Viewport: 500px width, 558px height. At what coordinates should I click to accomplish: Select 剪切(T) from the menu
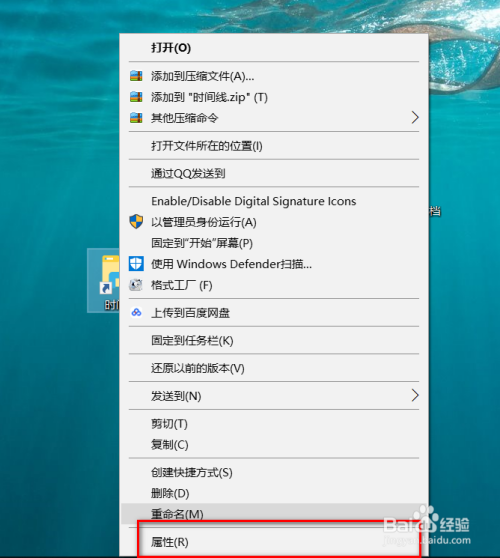coord(274,423)
